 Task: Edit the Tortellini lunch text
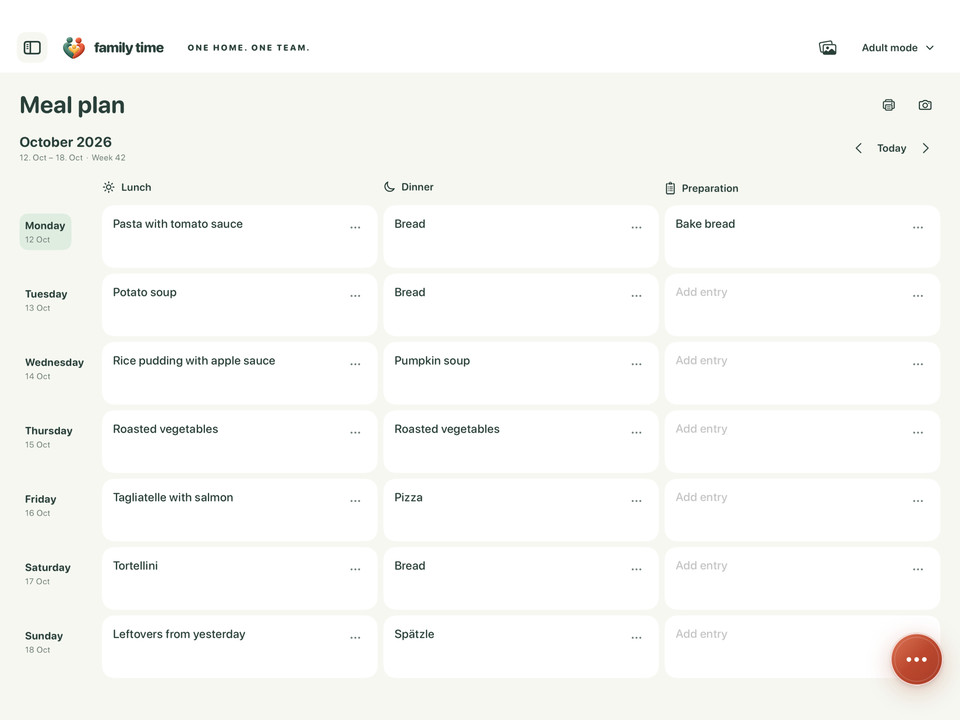click(135, 566)
